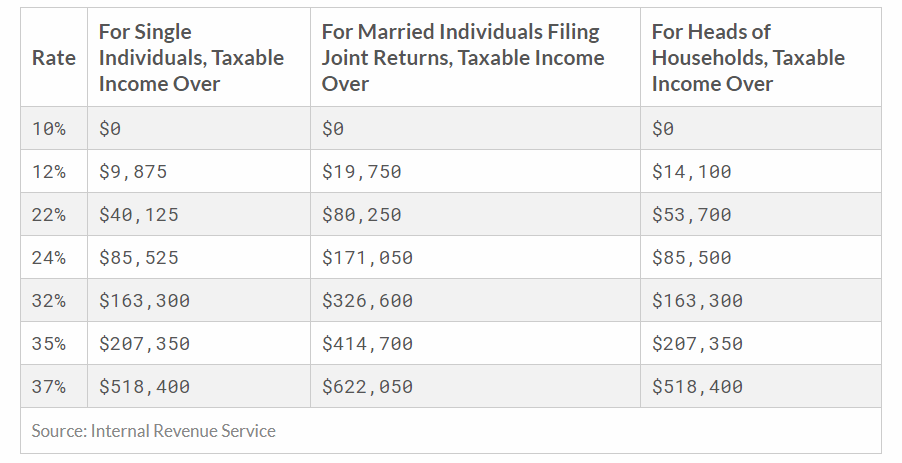Select the $326,600 joint returns cell

pos(367,300)
